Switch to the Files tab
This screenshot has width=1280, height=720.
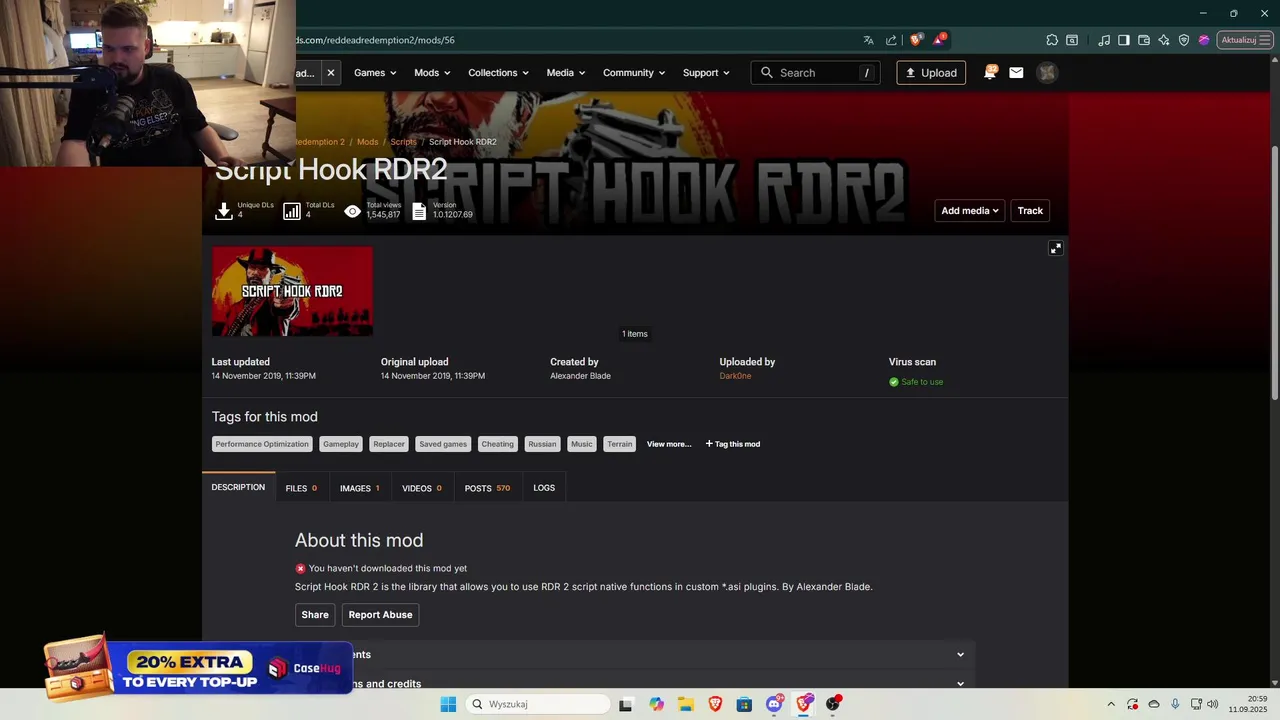click(301, 488)
